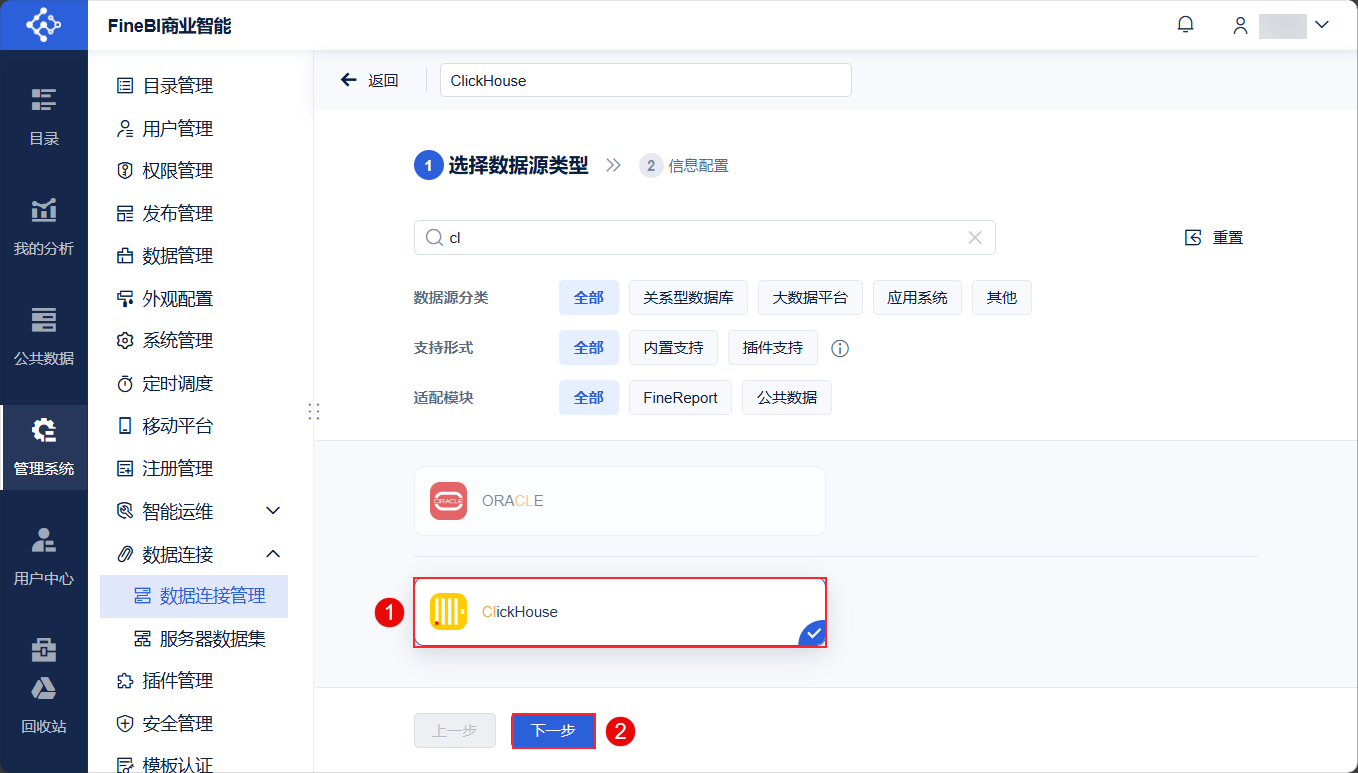This screenshot has height=773, width=1358.
Task: Filter by 插件支持 form
Action: [x=773, y=347]
